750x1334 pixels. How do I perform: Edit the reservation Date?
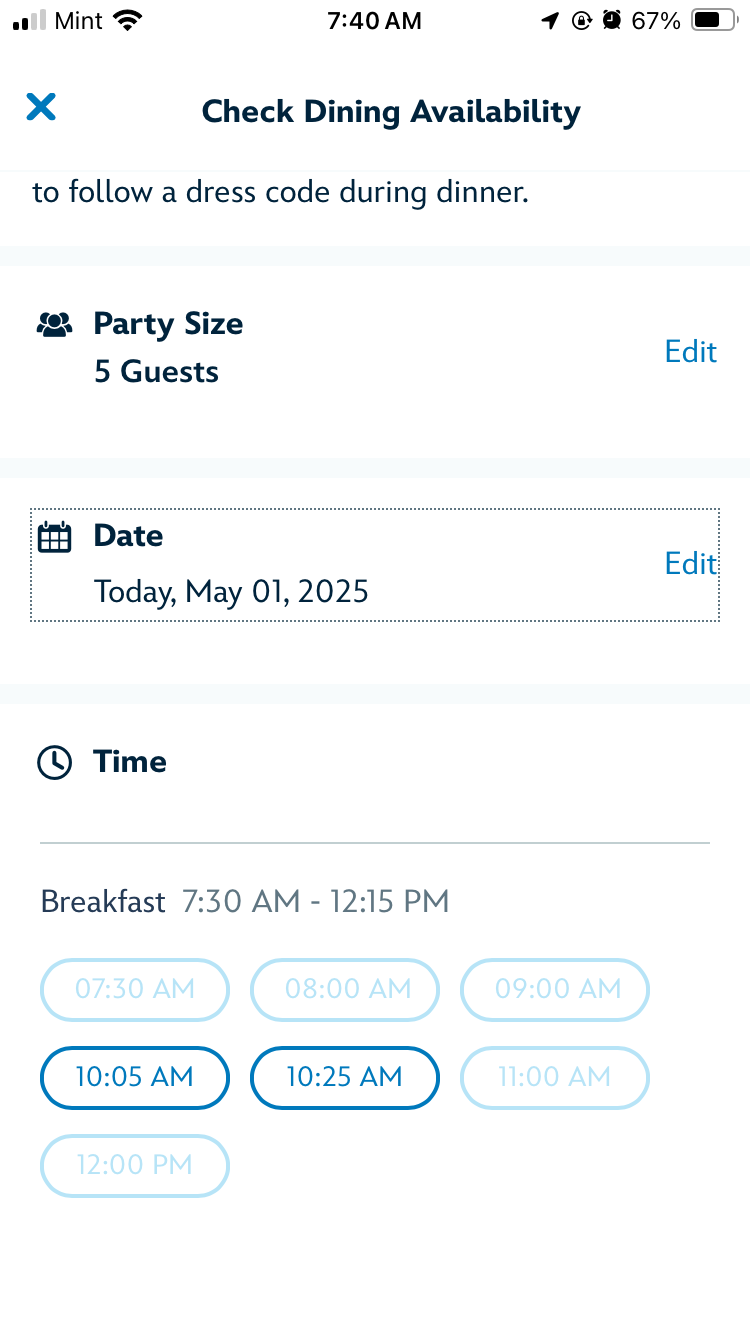tap(690, 563)
